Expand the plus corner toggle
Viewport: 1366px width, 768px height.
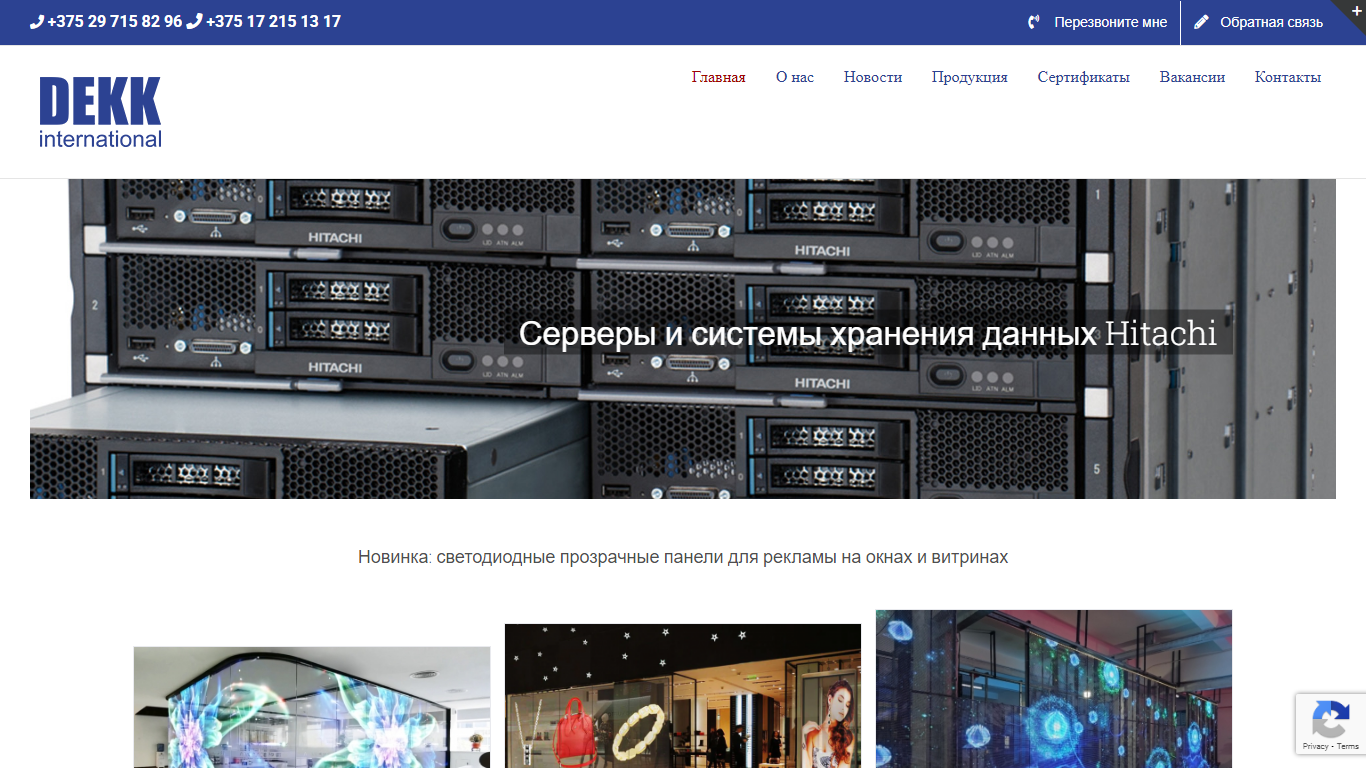(1356, 9)
